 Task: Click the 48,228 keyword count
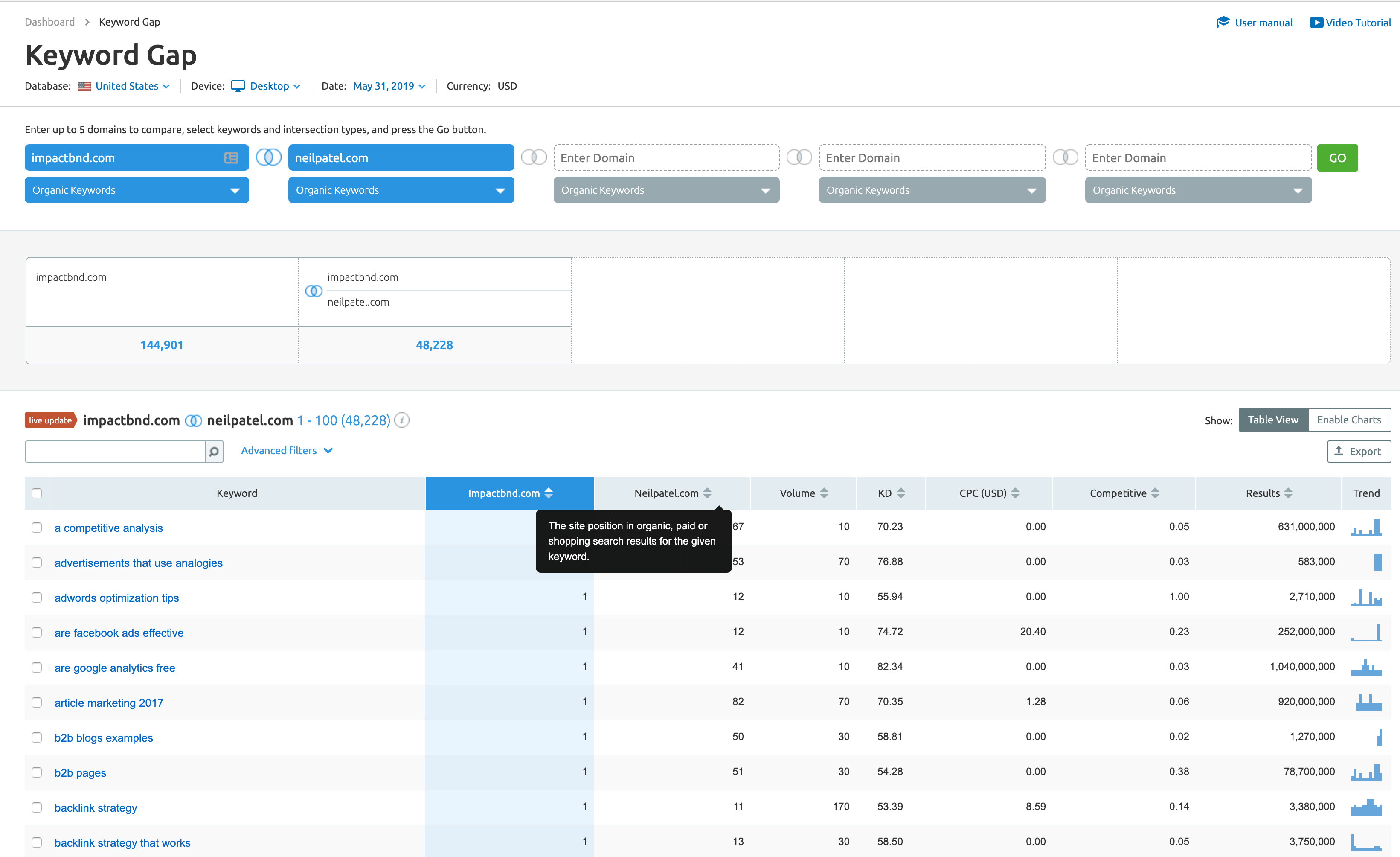(434, 345)
